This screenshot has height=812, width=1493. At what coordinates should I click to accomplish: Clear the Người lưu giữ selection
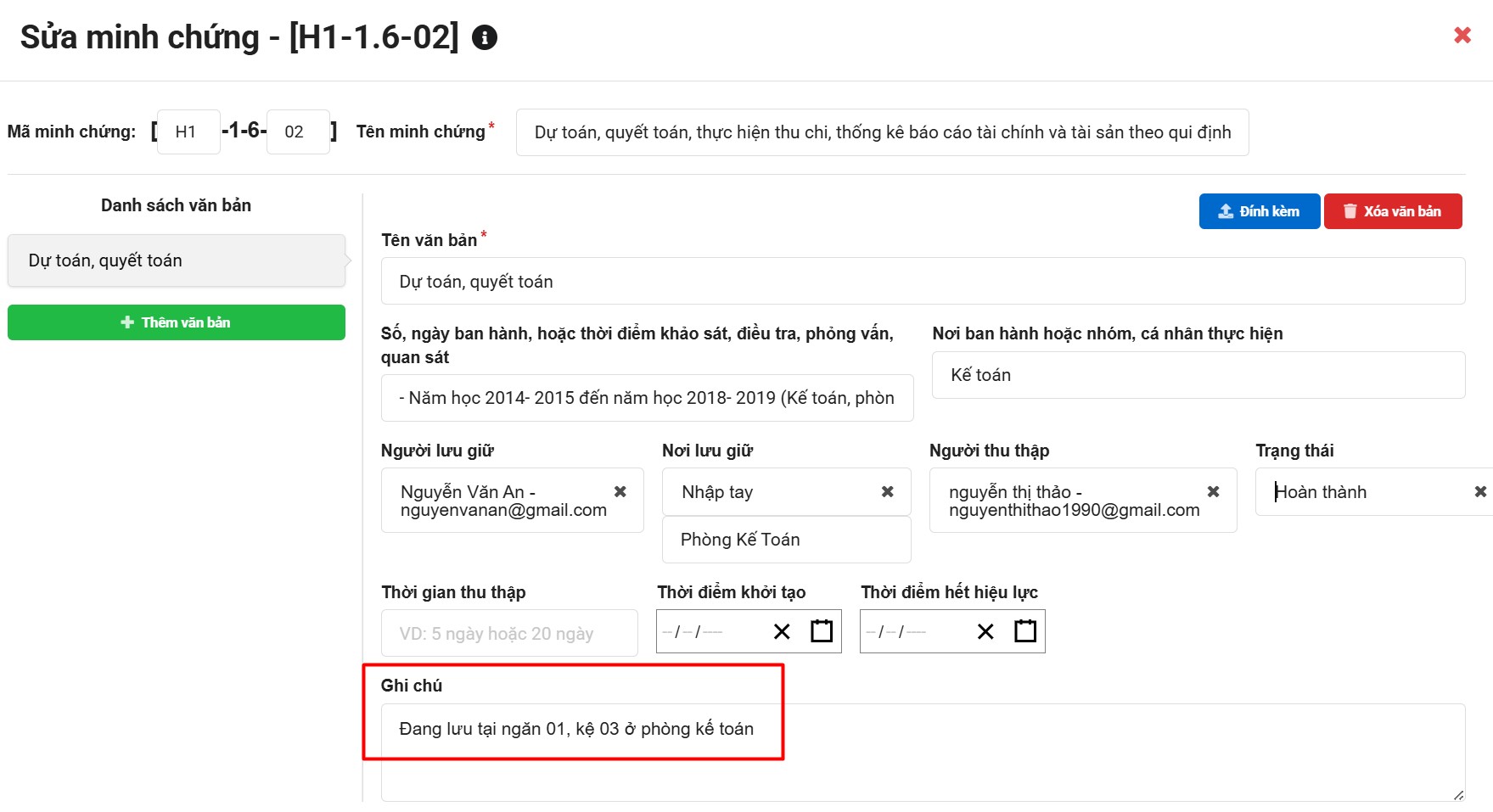point(620,492)
